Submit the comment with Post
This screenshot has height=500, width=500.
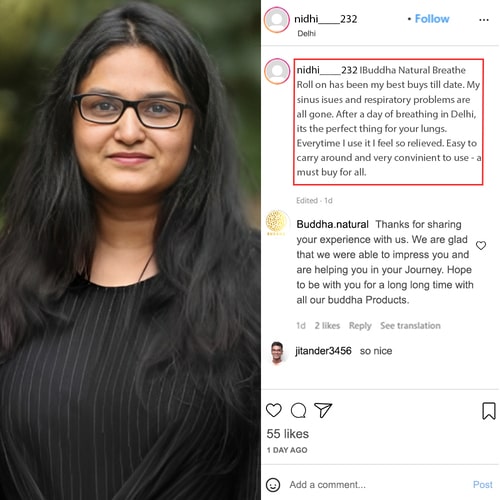pyautogui.click(x=482, y=484)
